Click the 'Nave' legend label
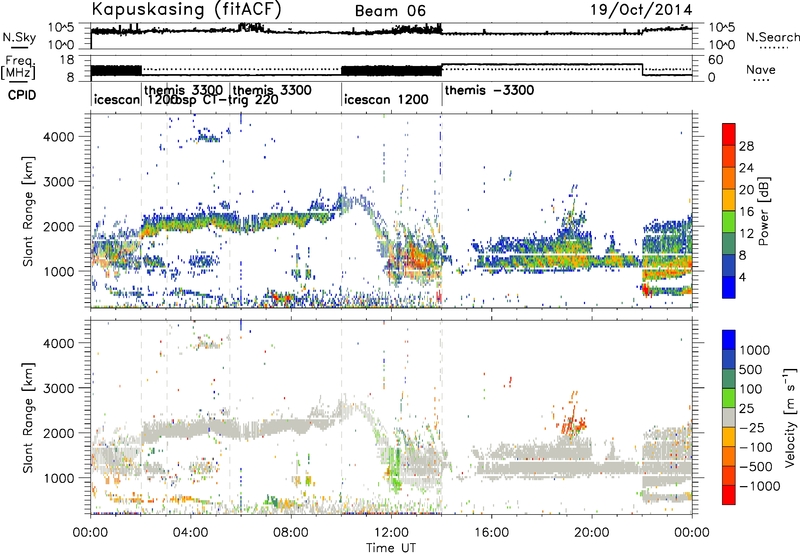800x554 pixels. click(761, 69)
